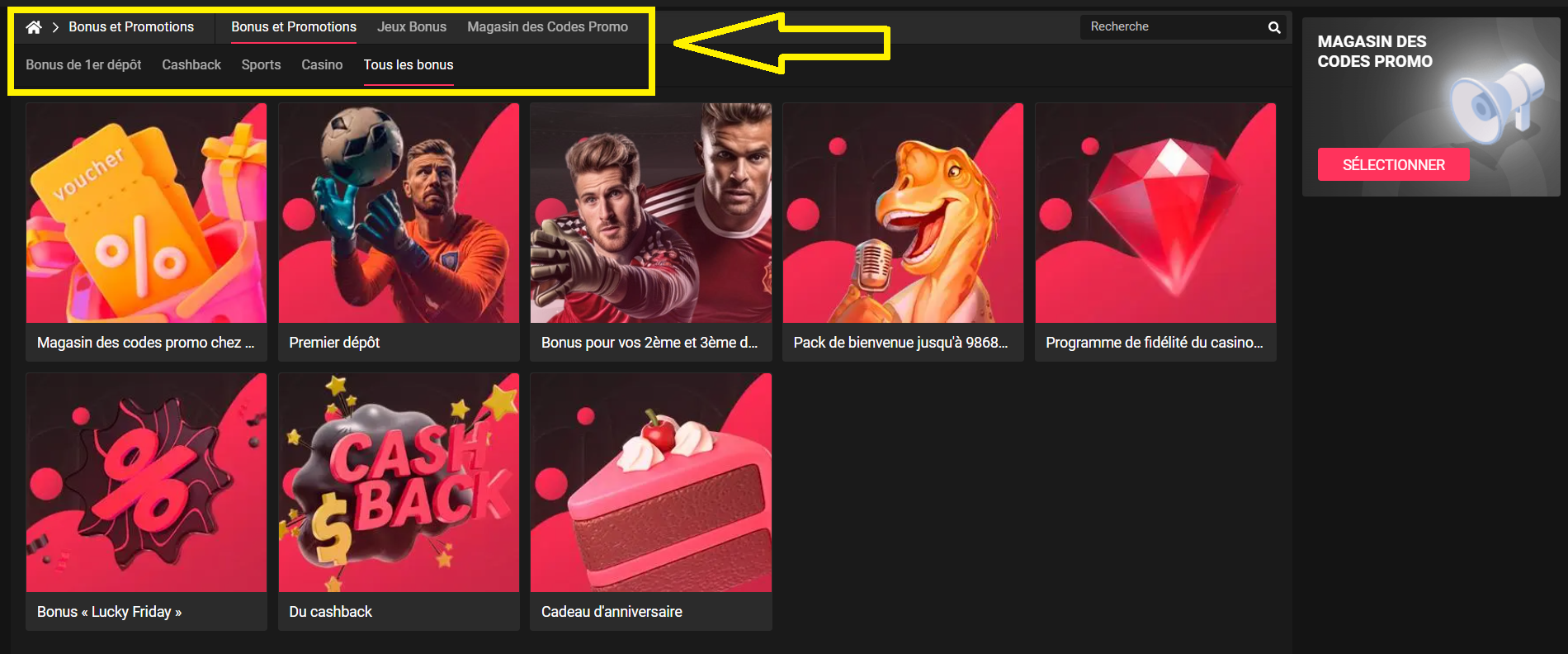The height and width of the screenshot is (654, 1568).
Task: Type in the Recherche search field
Action: 1172,27
